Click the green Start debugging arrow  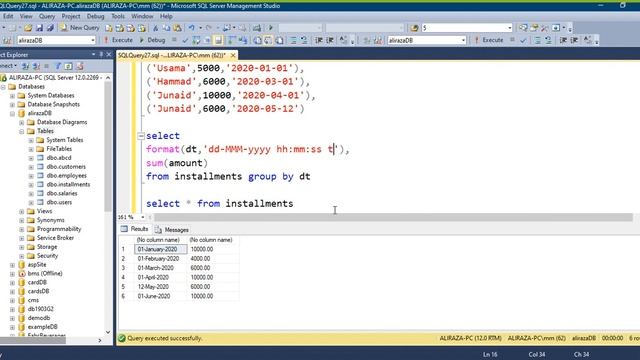pyautogui.click(x=271, y=28)
